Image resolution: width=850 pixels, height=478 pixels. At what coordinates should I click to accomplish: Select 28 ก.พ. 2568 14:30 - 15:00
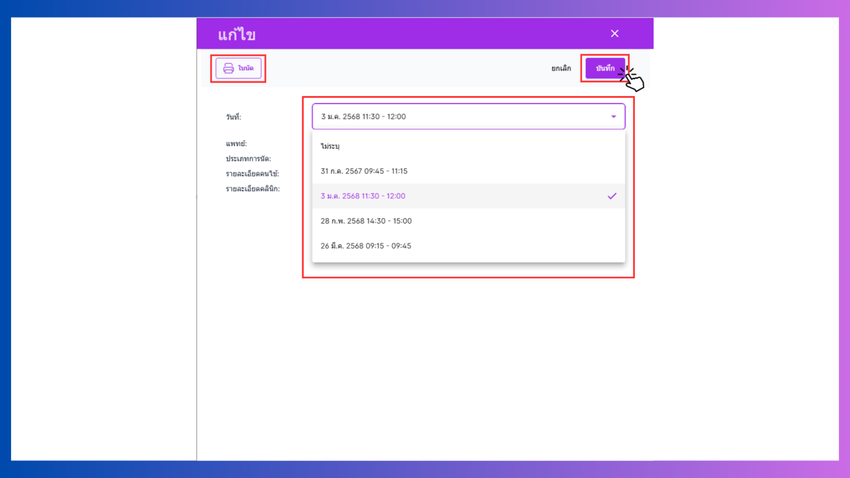click(x=468, y=221)
